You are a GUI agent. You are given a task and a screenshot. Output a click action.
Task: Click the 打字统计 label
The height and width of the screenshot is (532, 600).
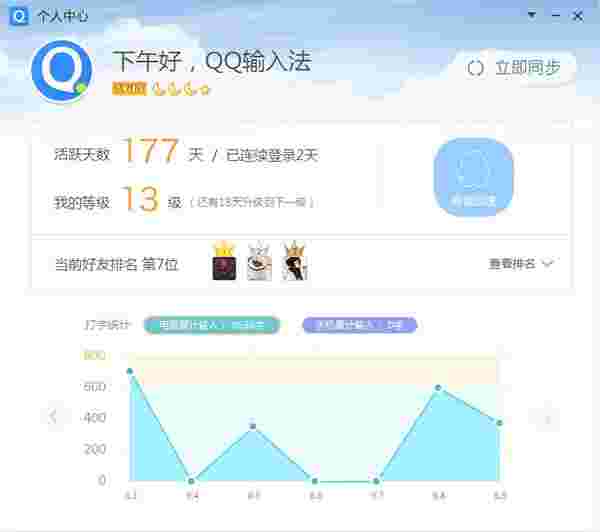(x=107, y=325)
